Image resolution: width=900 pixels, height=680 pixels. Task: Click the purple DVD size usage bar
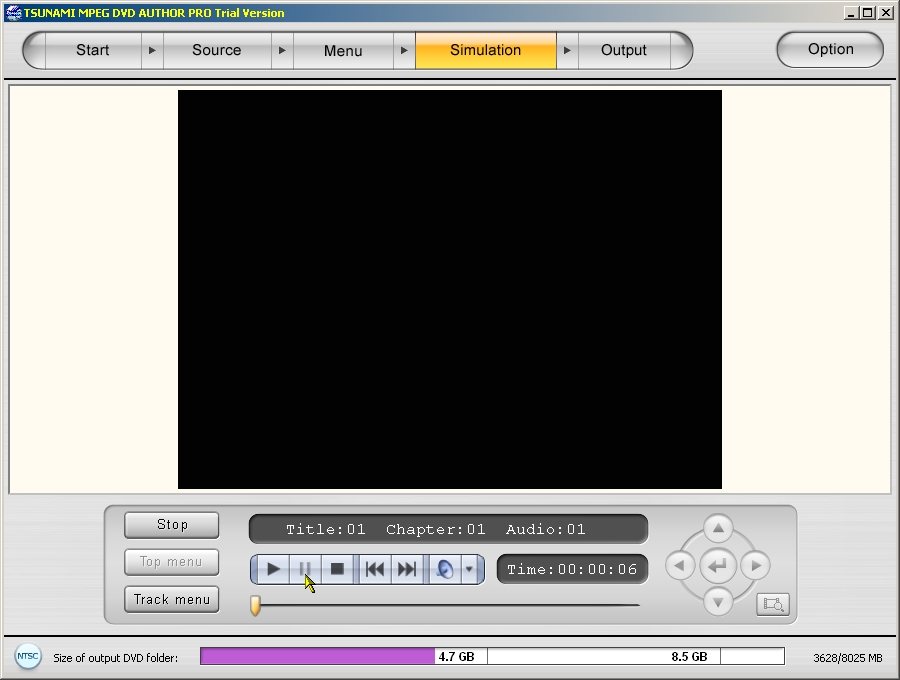[x=317, y=656]
